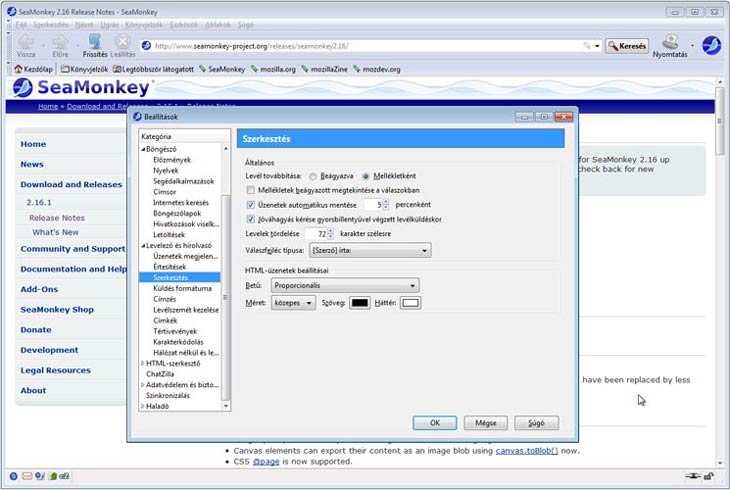Select the Mellékletként radio button
This screenshot has width=730, height=490.
point(366,176)
